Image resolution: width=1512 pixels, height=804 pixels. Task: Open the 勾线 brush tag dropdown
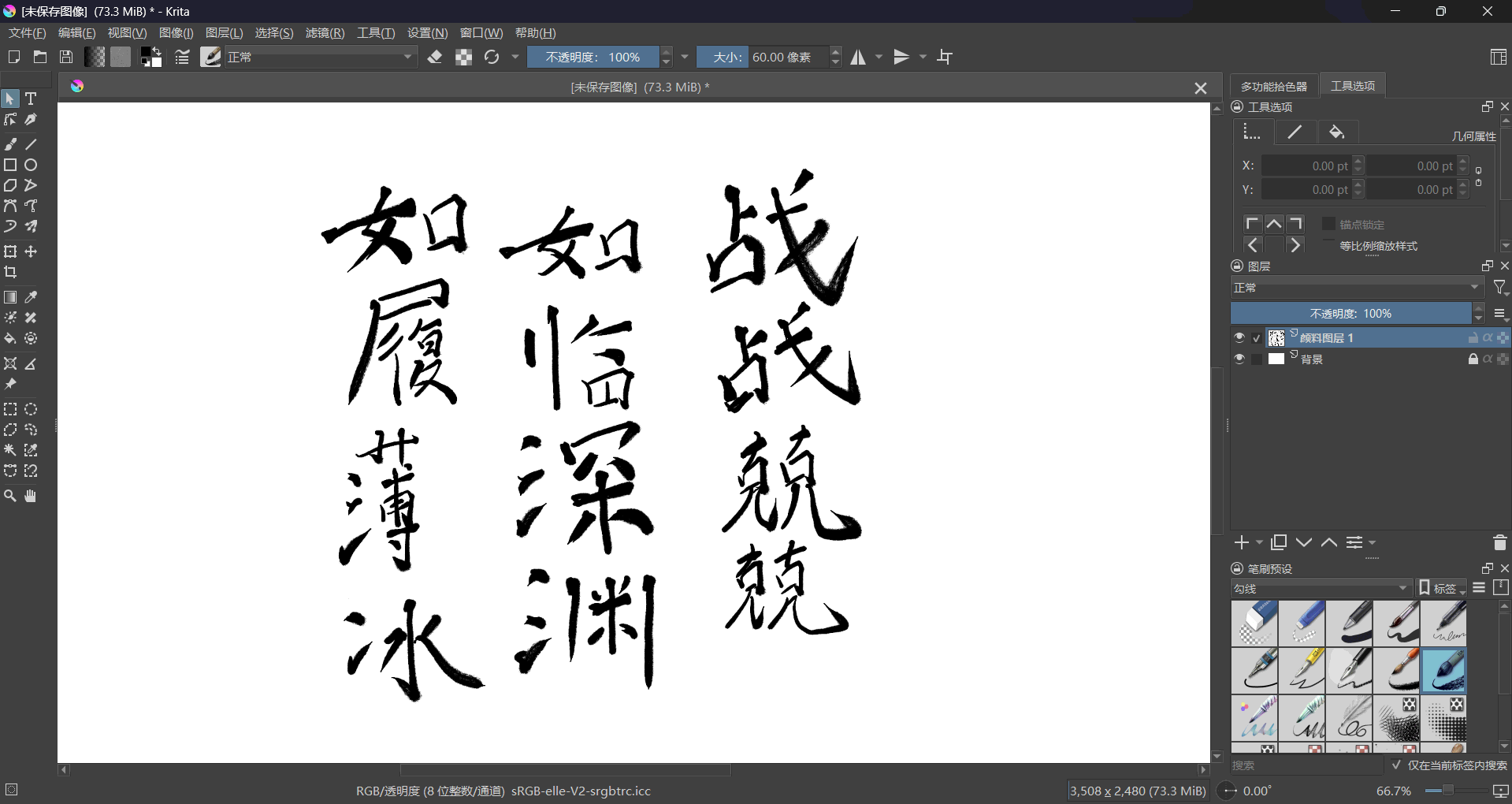coord(1320,588)
